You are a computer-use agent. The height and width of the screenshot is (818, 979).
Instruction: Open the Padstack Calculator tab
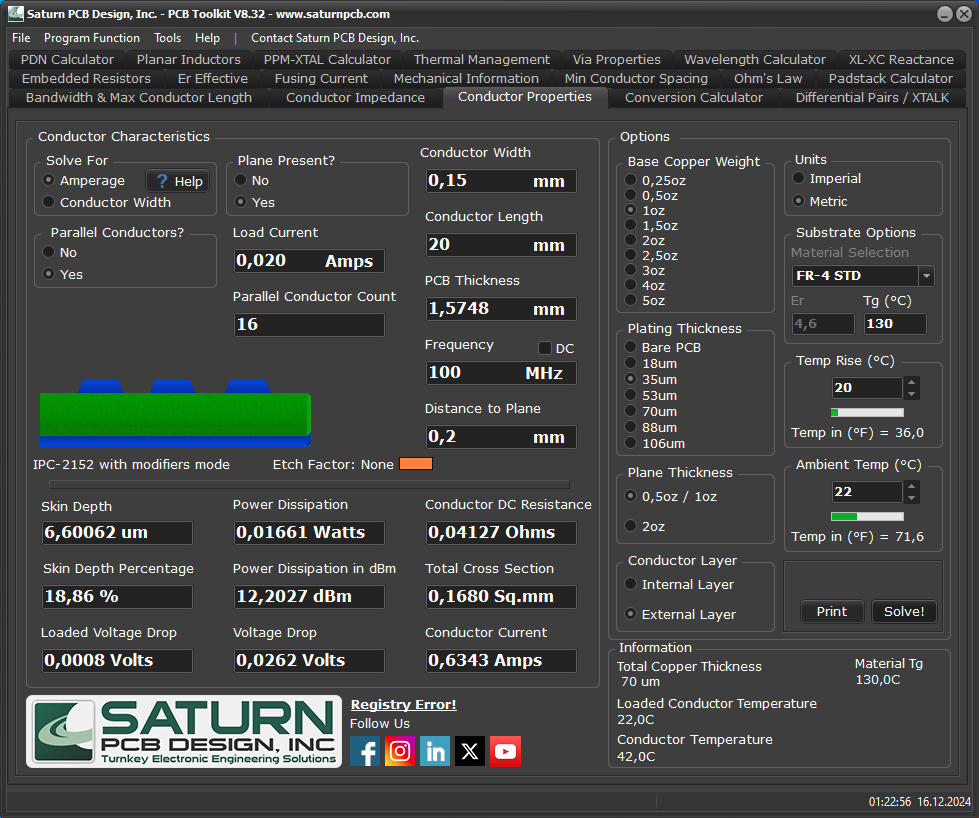click(x=890, y=79)
